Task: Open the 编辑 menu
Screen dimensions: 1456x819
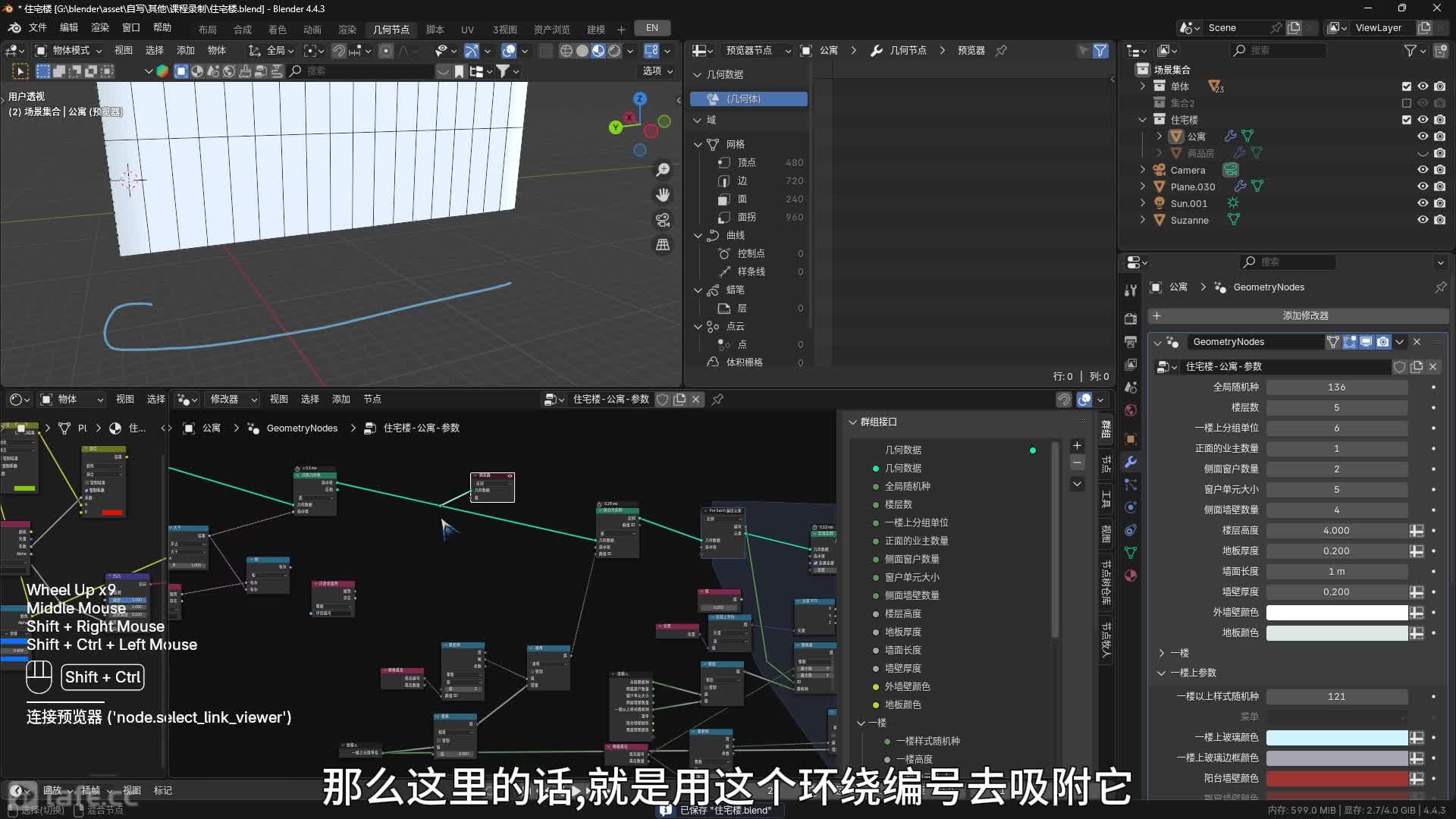Action: [69, 28]
